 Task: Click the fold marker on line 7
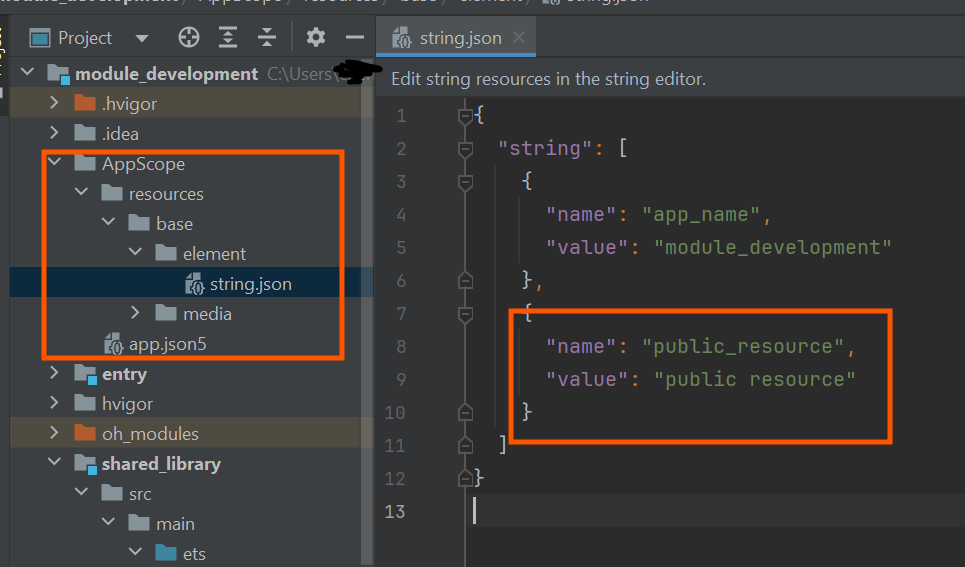(464, 314)
